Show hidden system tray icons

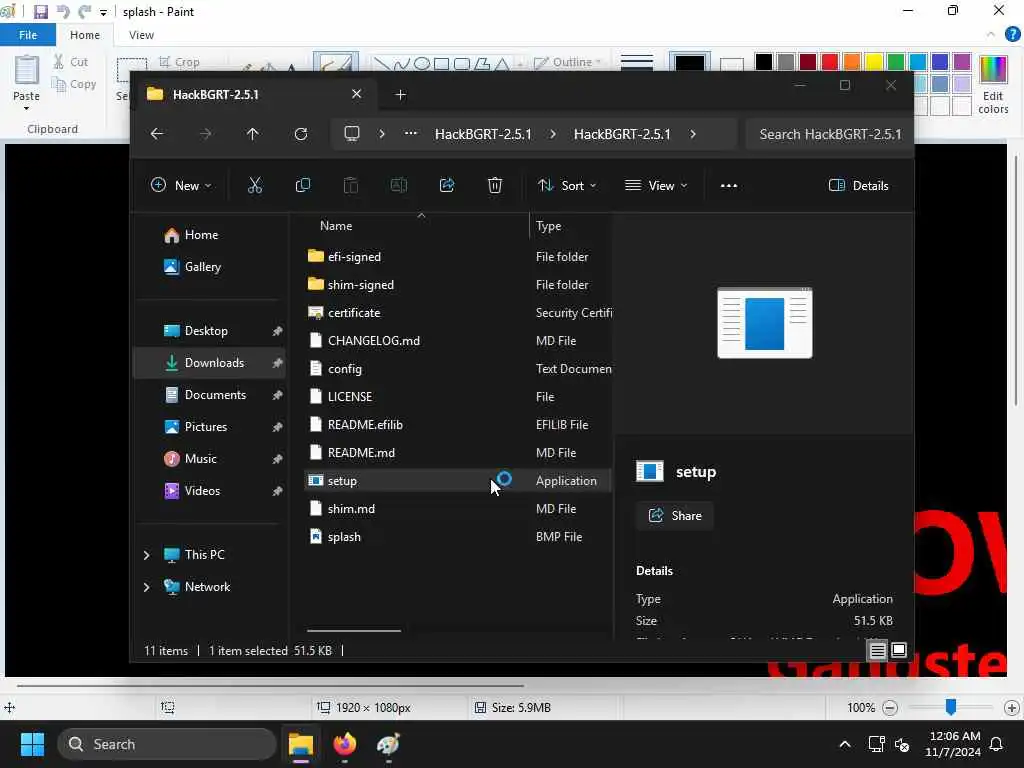point(844,744)
